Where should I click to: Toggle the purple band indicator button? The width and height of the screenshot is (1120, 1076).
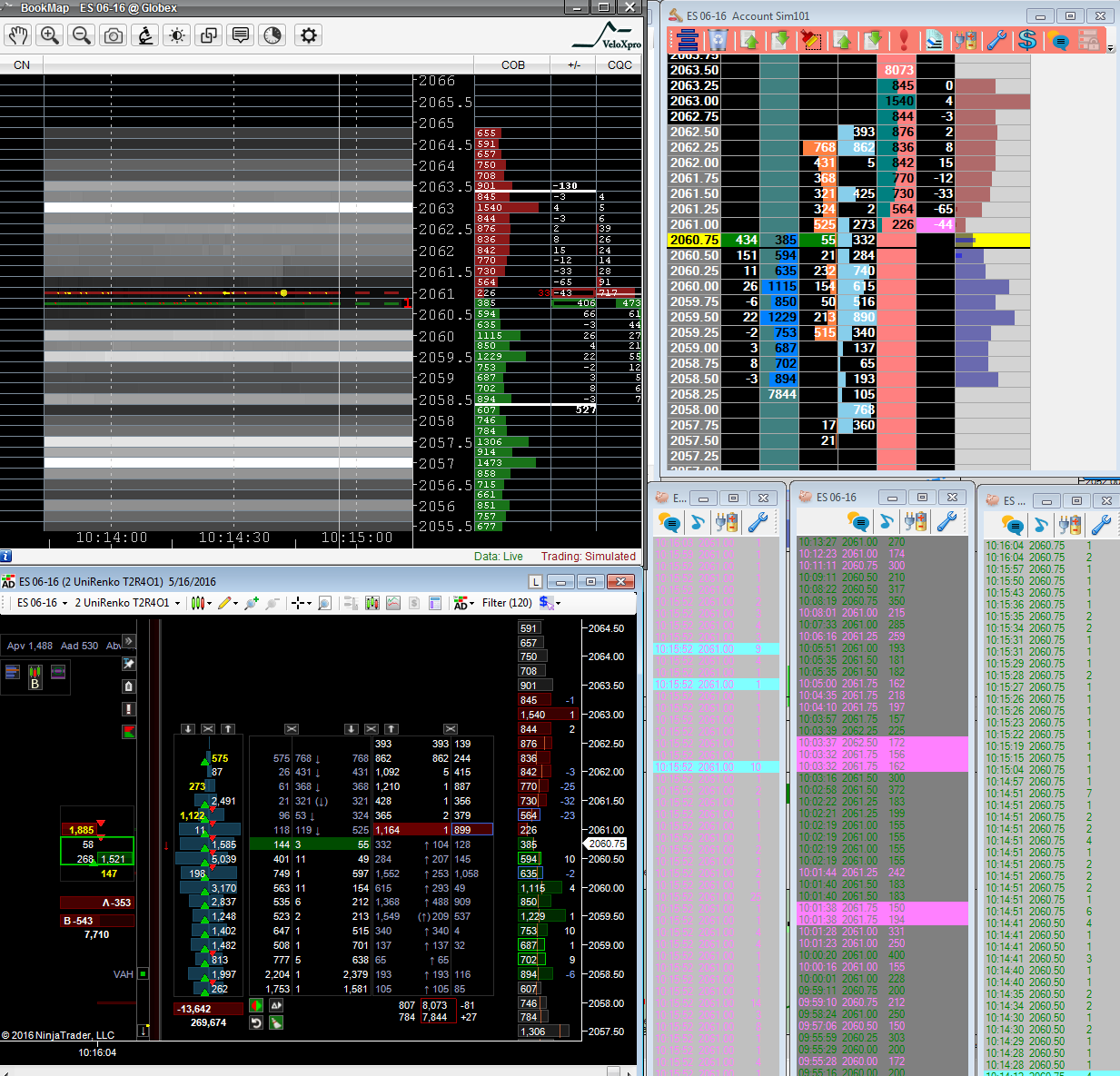58,672
